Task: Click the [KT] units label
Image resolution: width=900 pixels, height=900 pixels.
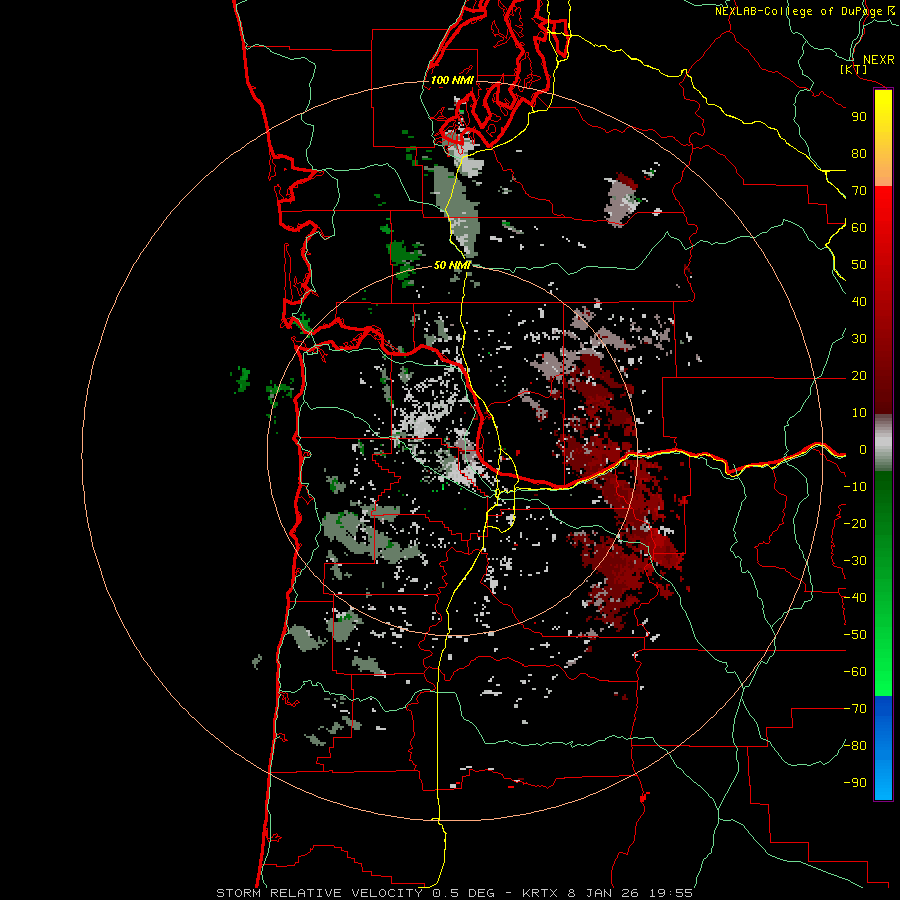Action: tap(854, 69)
